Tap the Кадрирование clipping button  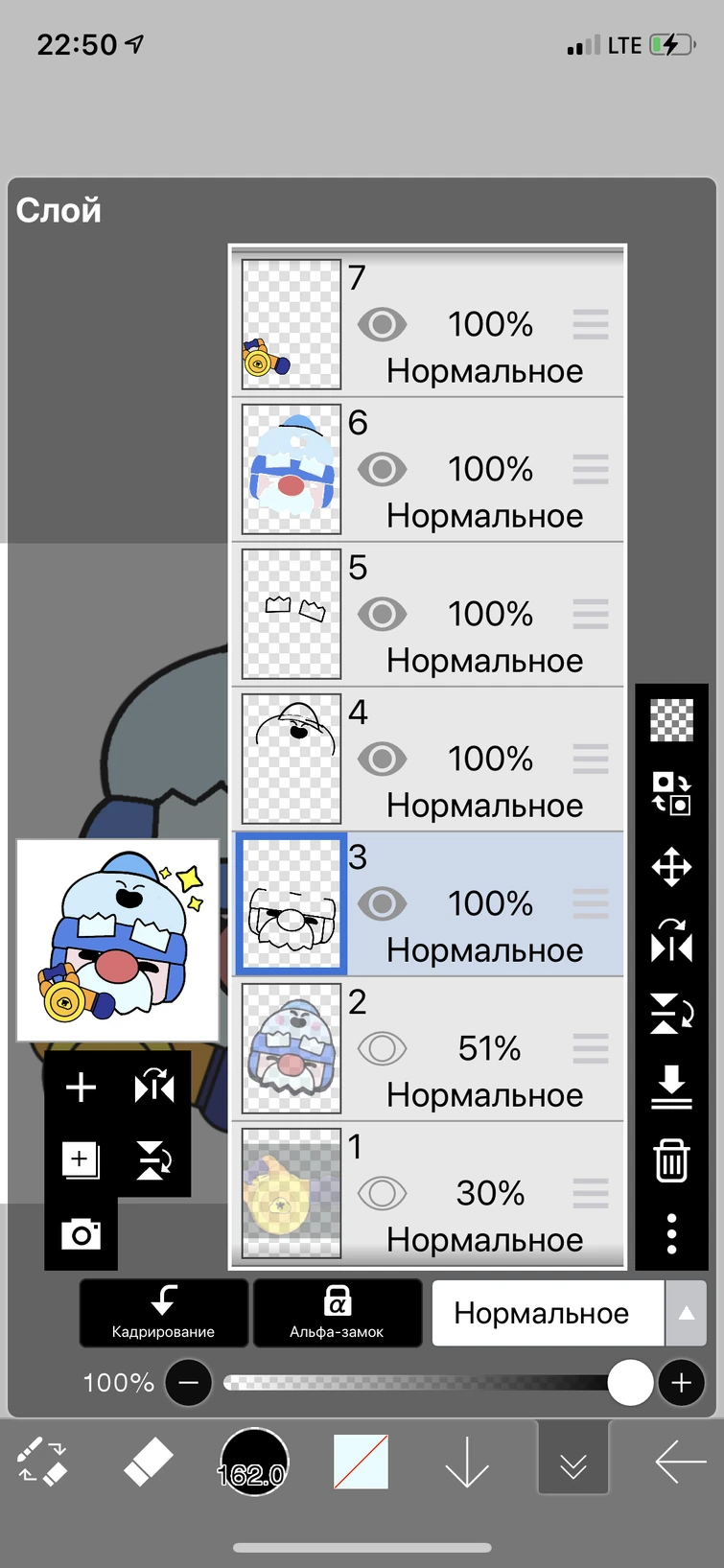coord(164,1313)
